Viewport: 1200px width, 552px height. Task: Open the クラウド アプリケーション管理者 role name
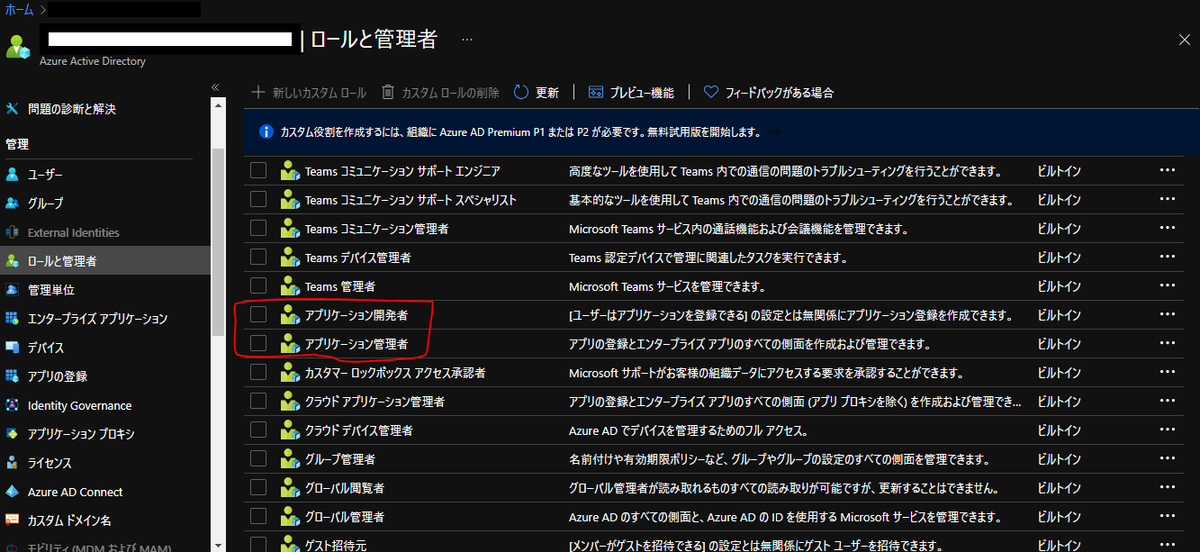tap(375, 401)
